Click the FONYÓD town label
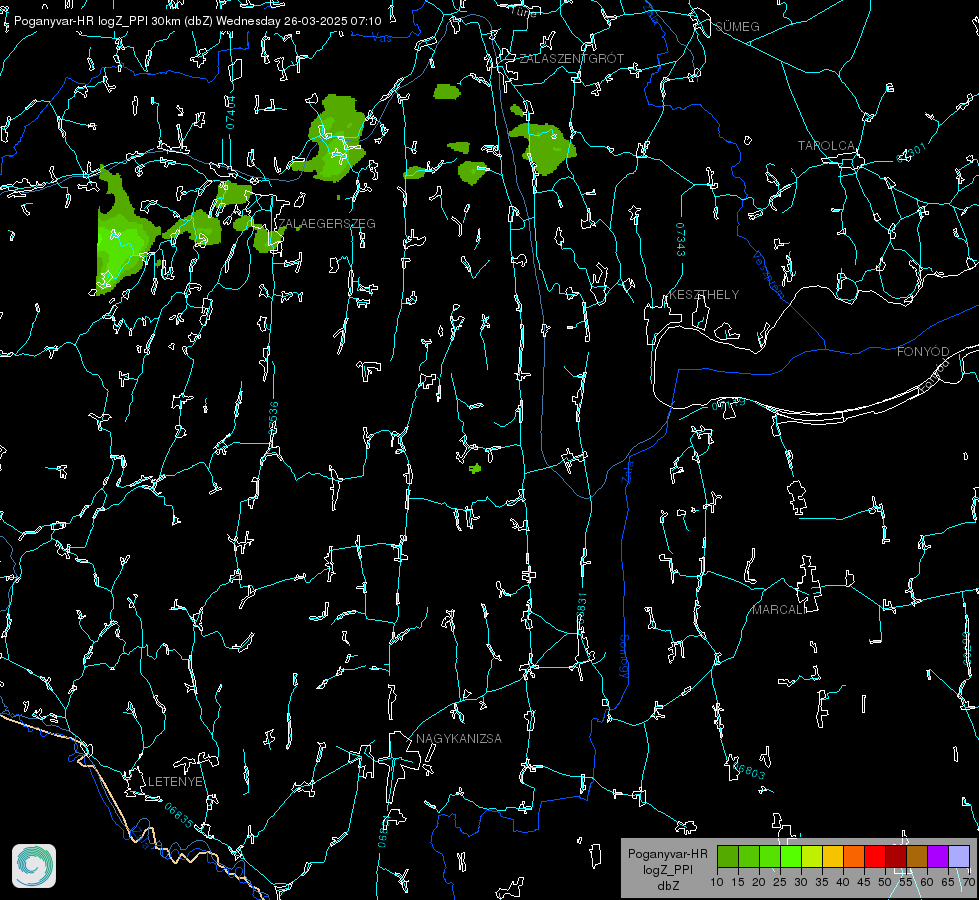 pyautogui.click(x=923, y=352)
